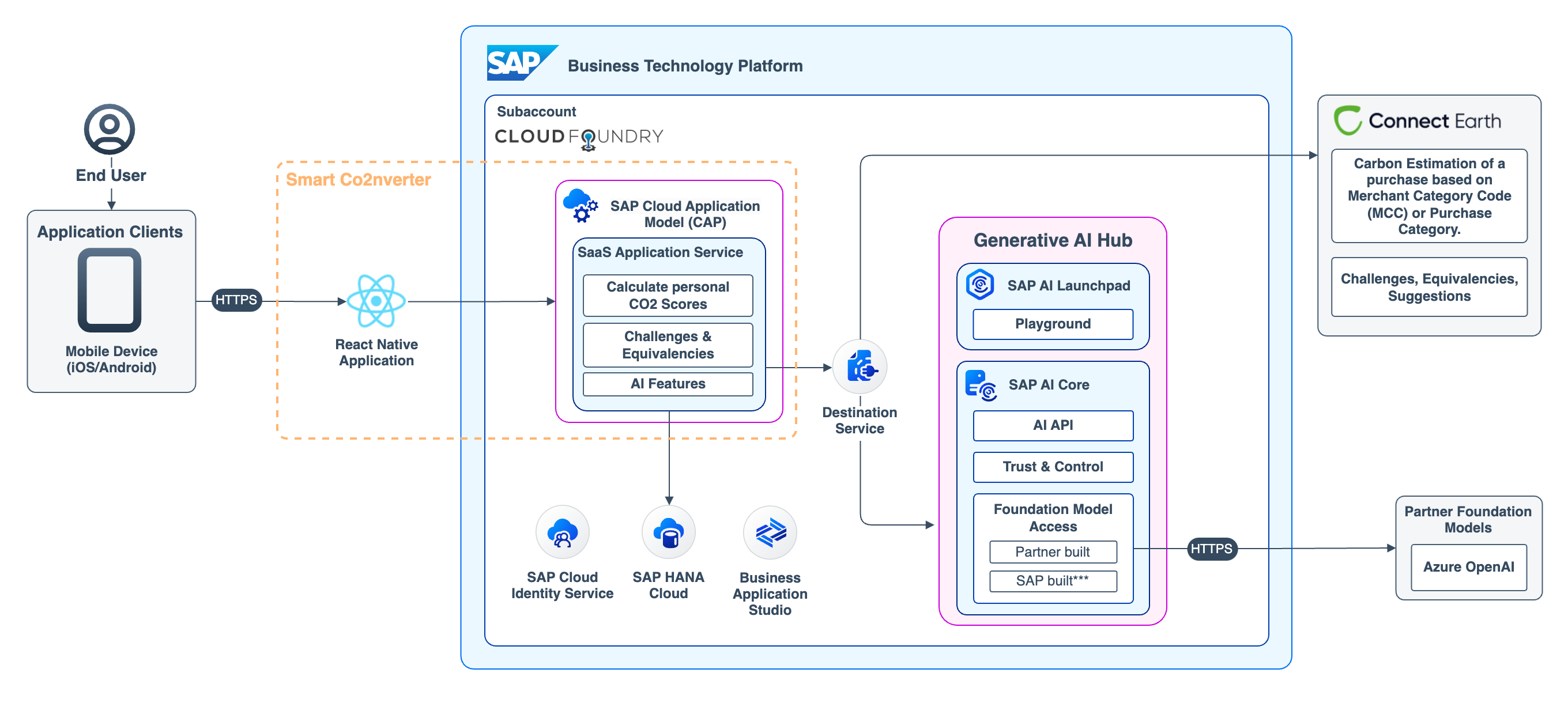
Task: Click the Application Clients heading
Action: coord(110,232)
